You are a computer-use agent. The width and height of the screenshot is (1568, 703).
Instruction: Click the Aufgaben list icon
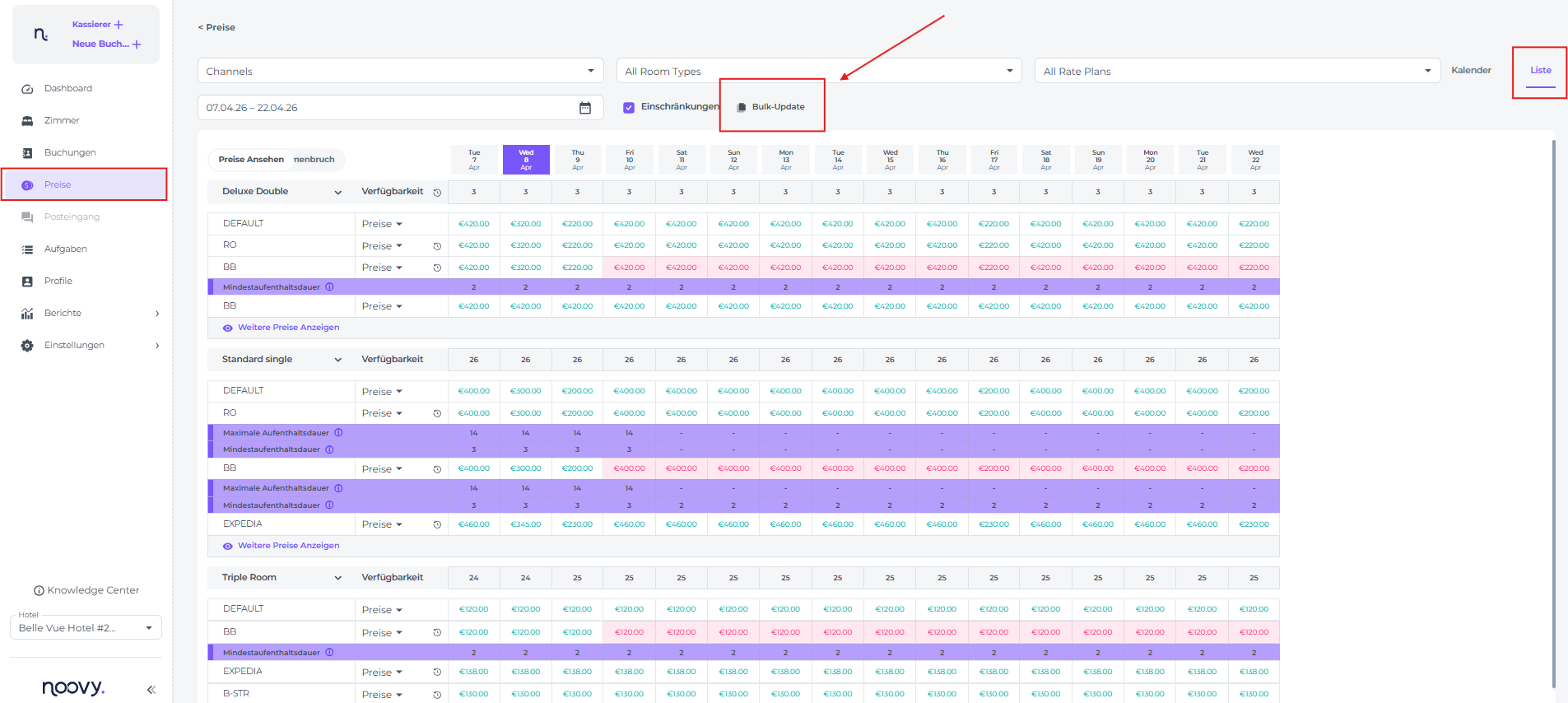click(27, 249)
